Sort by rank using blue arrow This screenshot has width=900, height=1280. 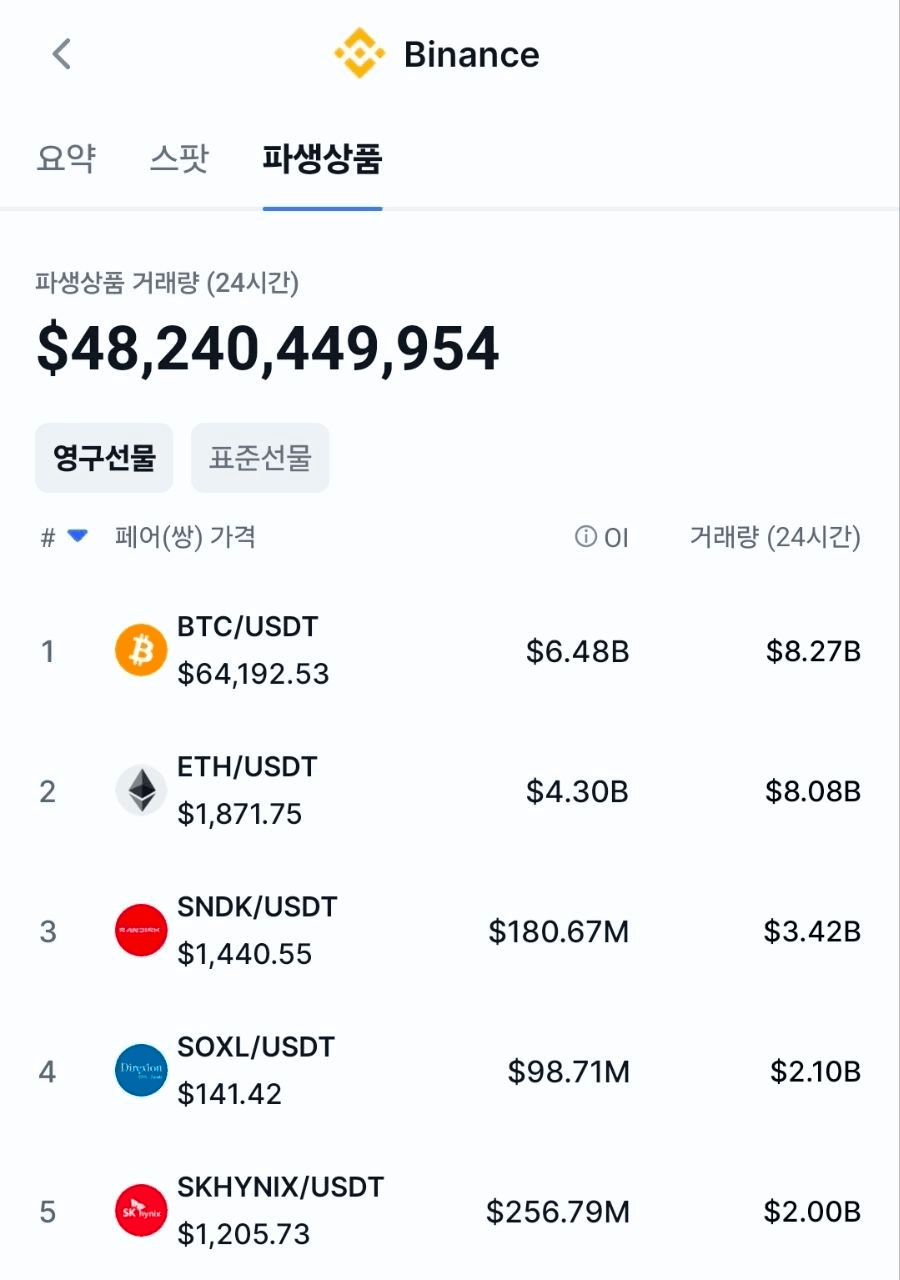tap(77, 537)
